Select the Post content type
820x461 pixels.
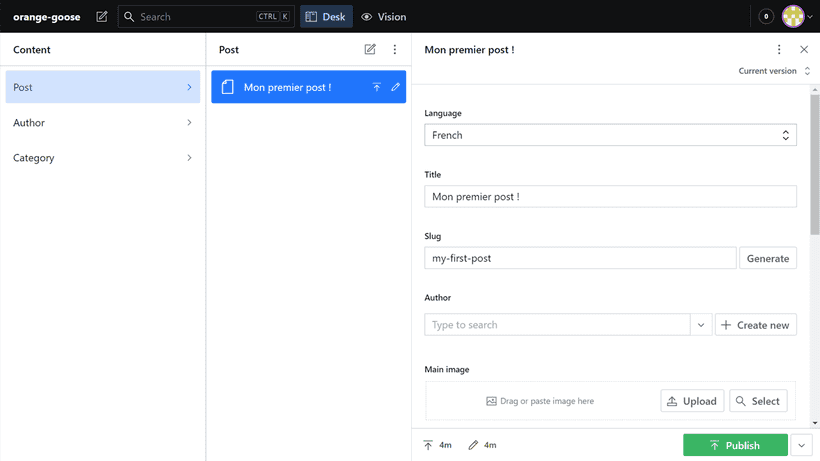102,87
